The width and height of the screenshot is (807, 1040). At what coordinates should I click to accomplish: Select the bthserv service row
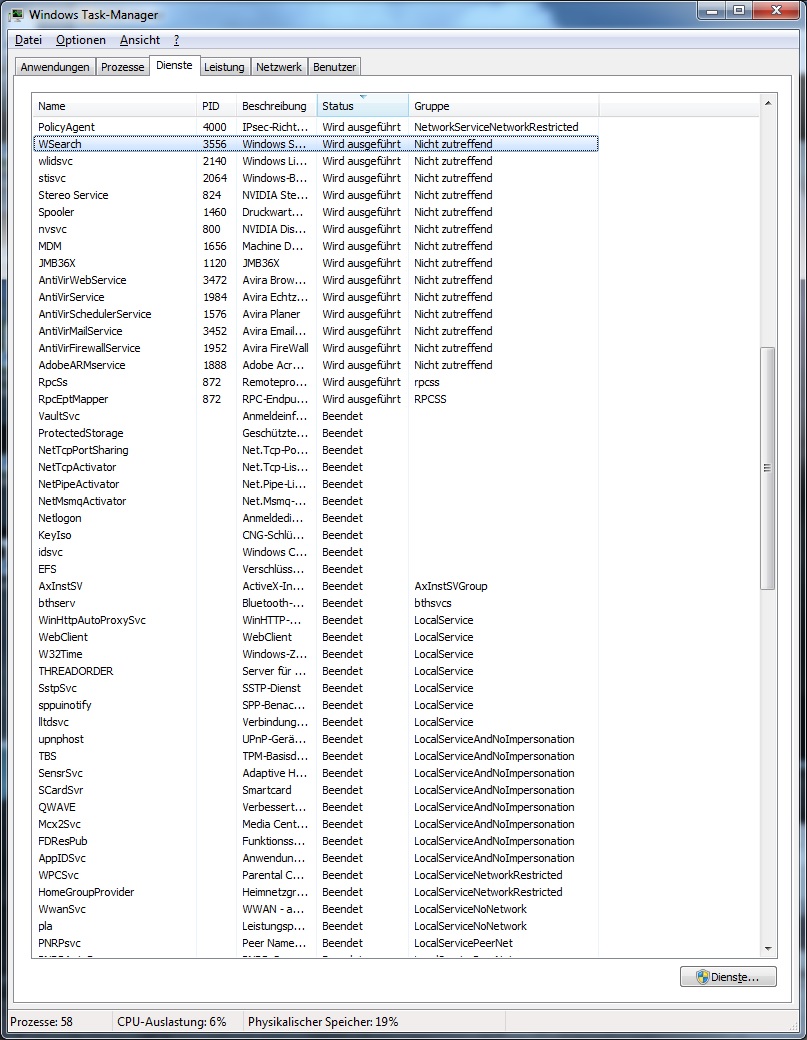(x=316, y=604)
